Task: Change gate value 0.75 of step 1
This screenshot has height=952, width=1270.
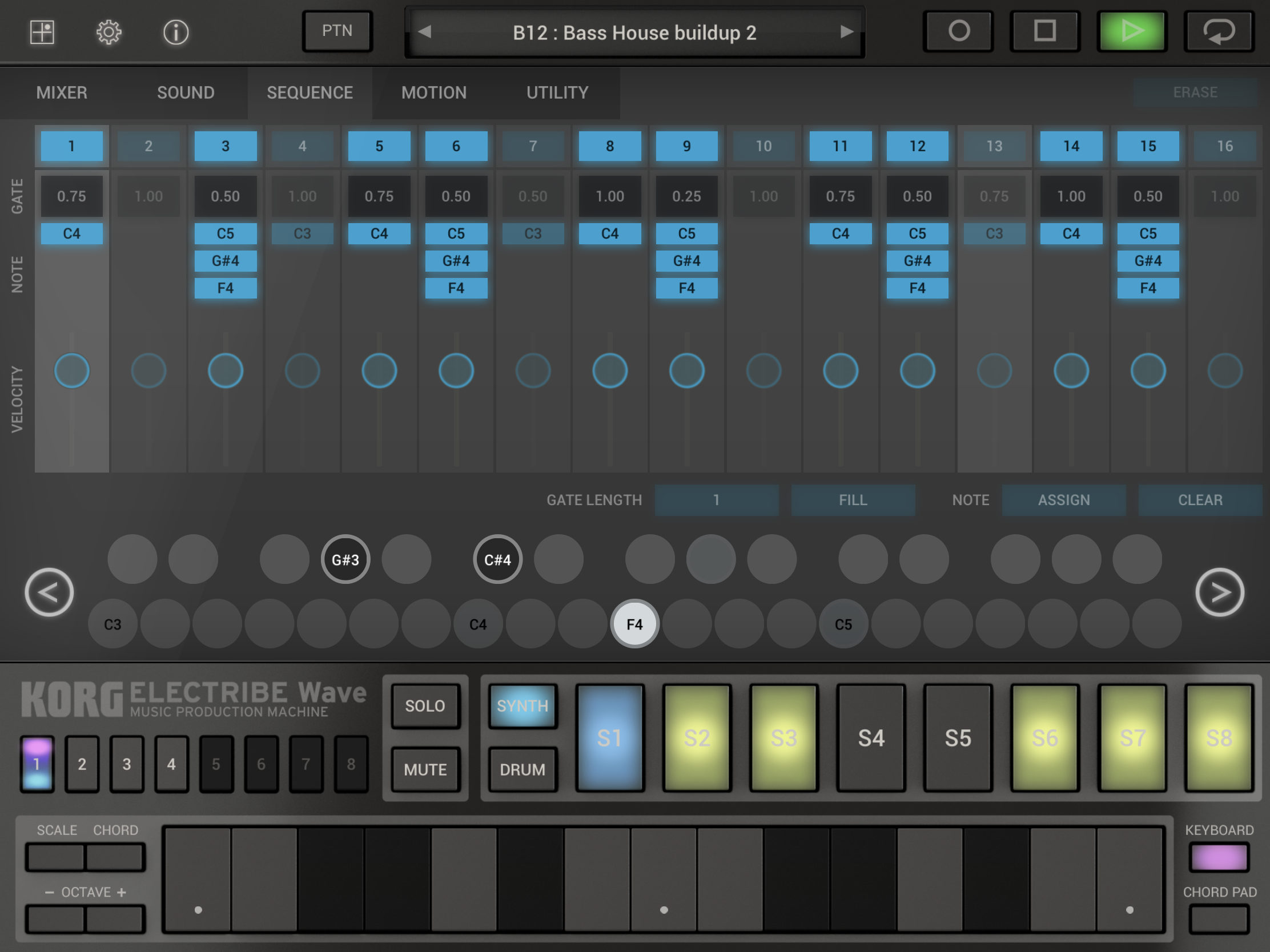Action: pos(72,196)
